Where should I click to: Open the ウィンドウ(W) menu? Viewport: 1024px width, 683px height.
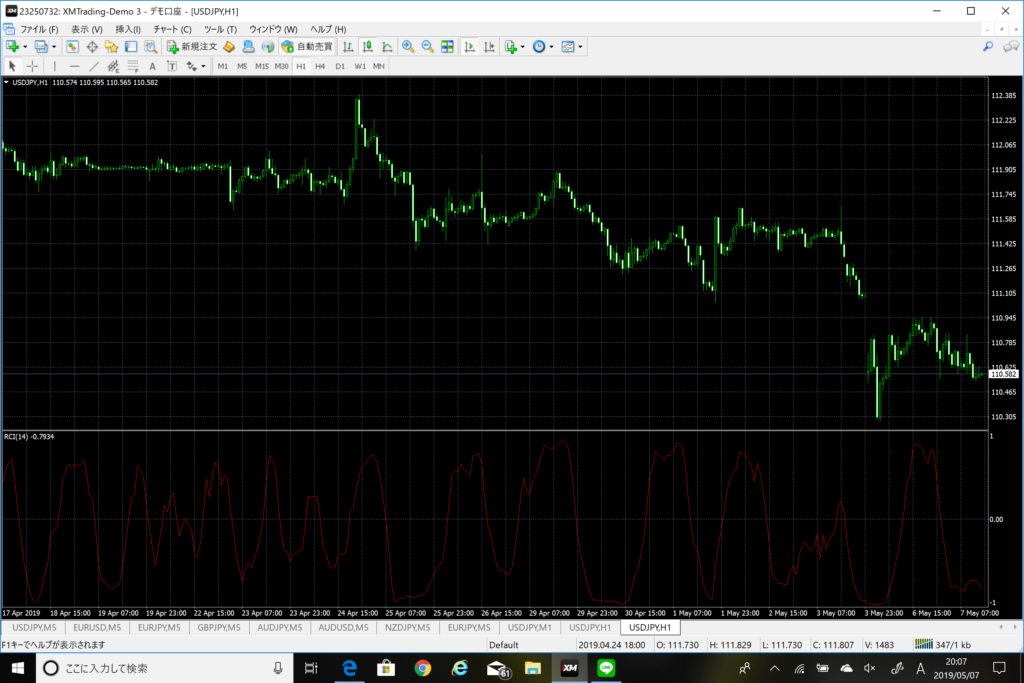pos(273,29)
